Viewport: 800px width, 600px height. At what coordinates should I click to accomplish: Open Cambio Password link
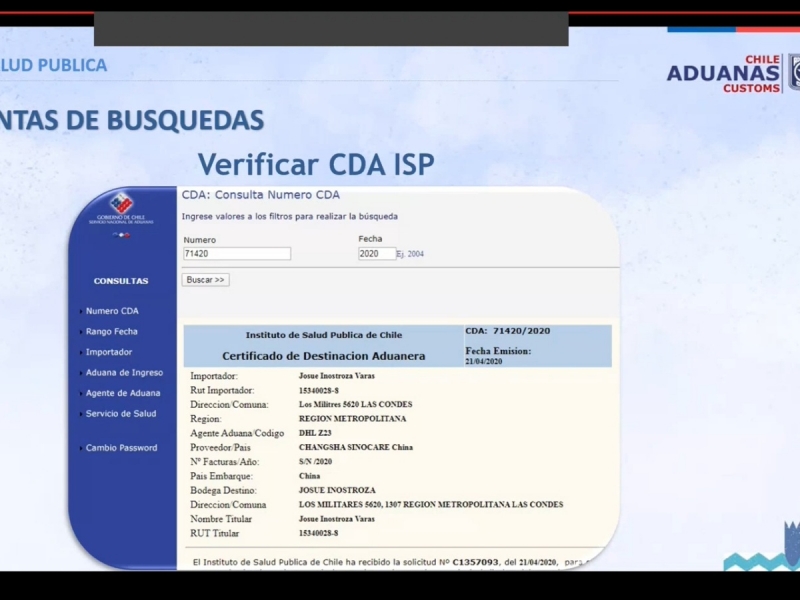click(x=121, y=448)
